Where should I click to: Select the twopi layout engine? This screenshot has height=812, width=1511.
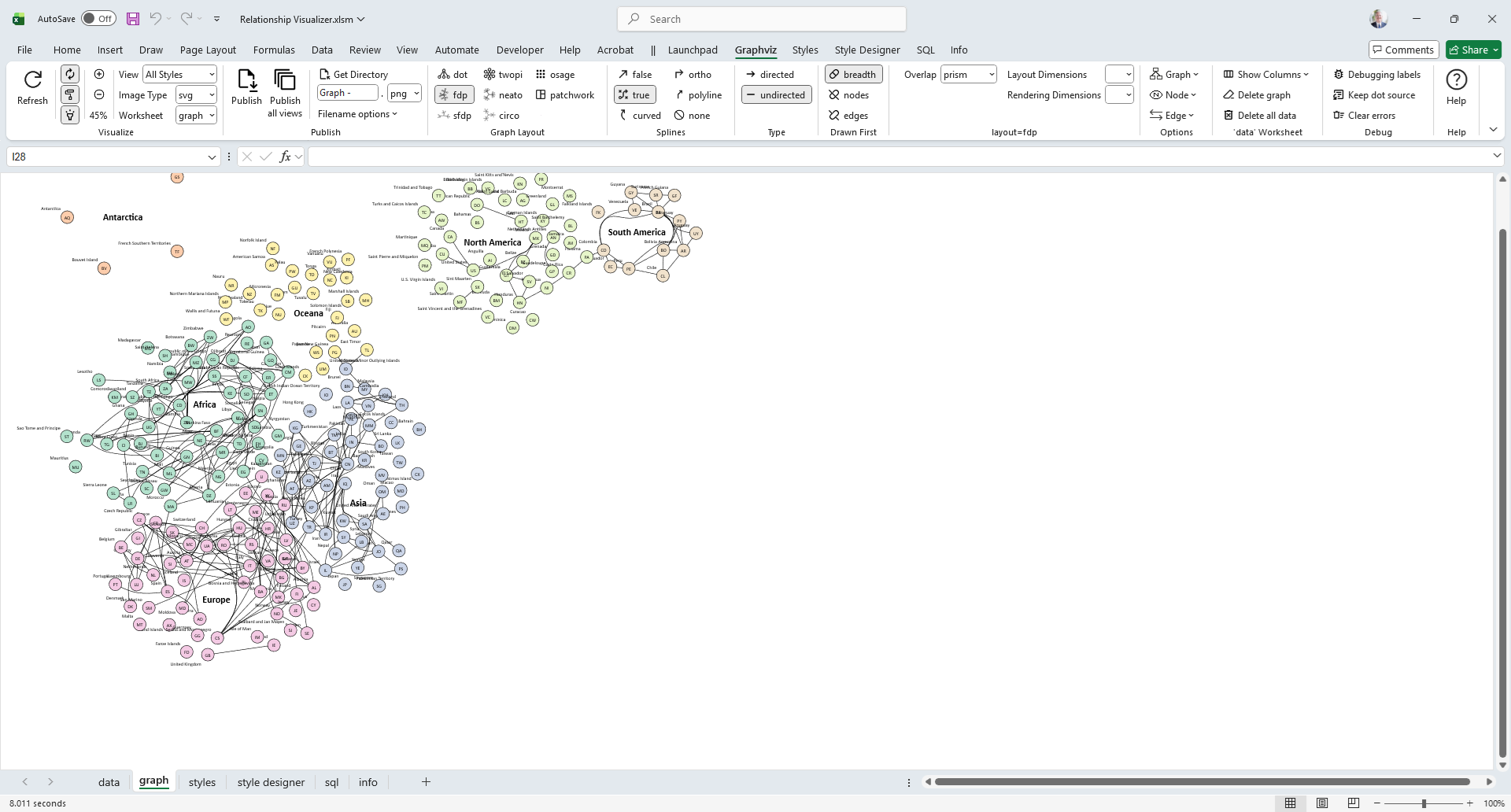(503, 75)
